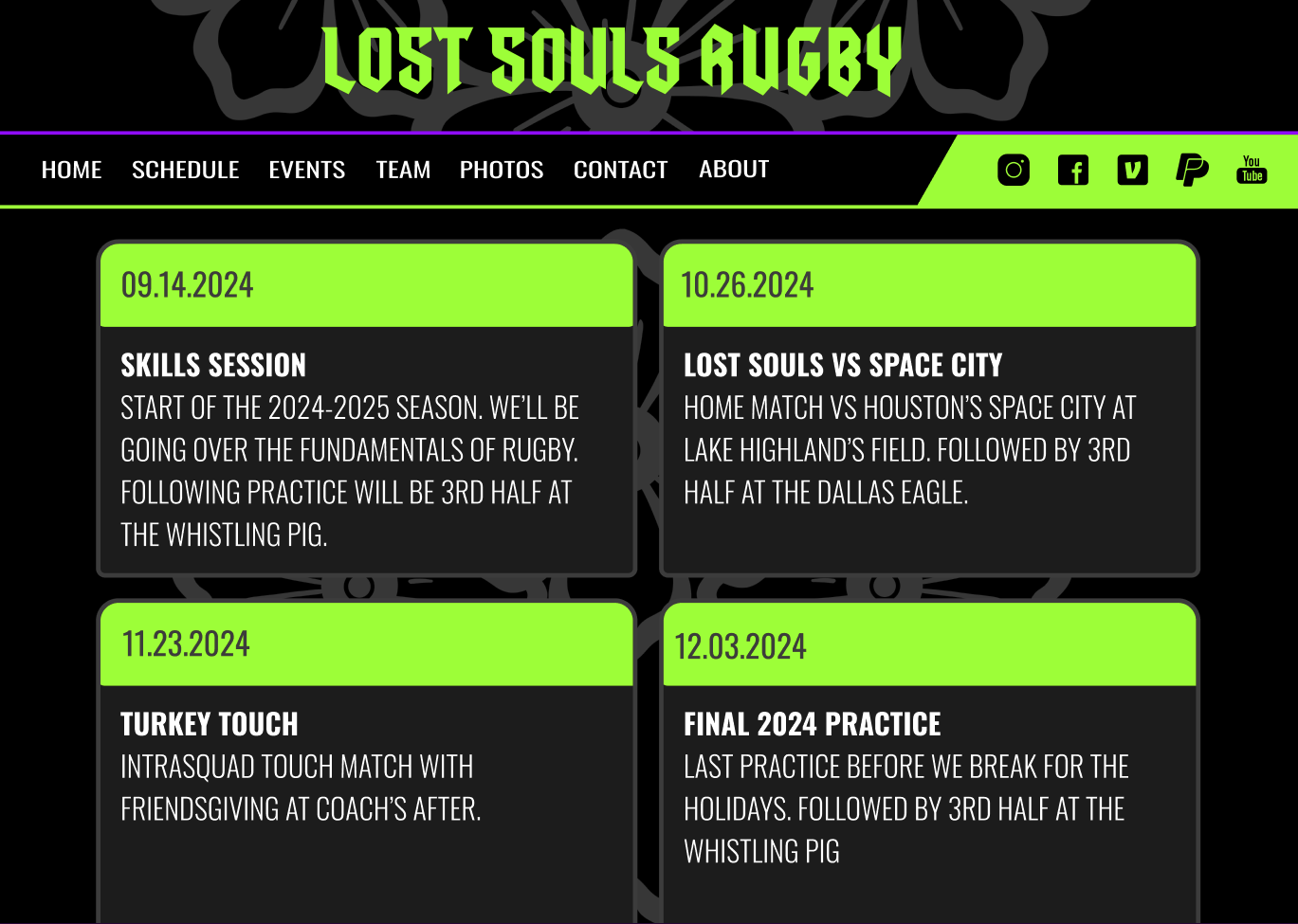Click the Lost Souls Rugby logo title
This screenshot has width=1298, height=924.
click(612, 61)
